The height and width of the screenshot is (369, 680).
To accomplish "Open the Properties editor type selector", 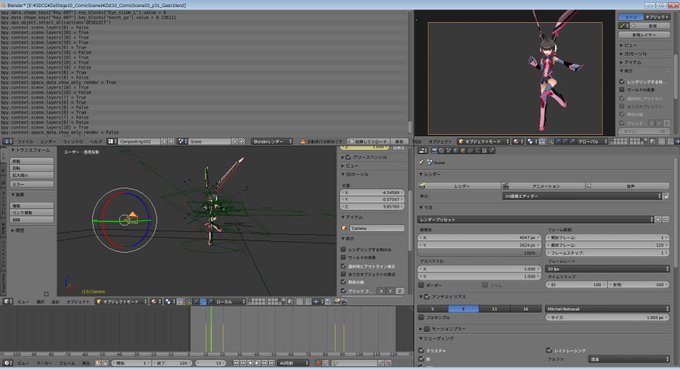I will (x=422, y=150).
